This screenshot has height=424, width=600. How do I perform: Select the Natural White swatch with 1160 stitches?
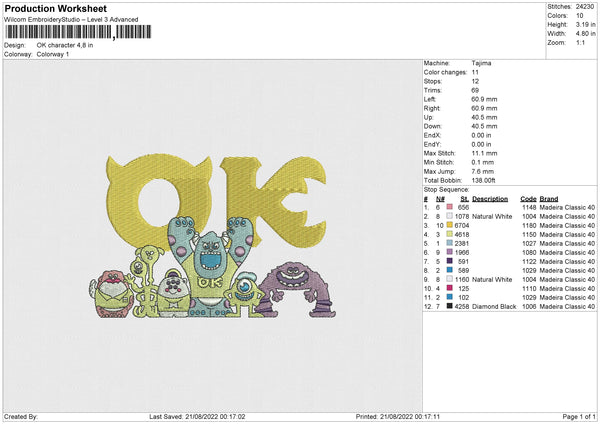pyautogui.click(x=450, y=279)
